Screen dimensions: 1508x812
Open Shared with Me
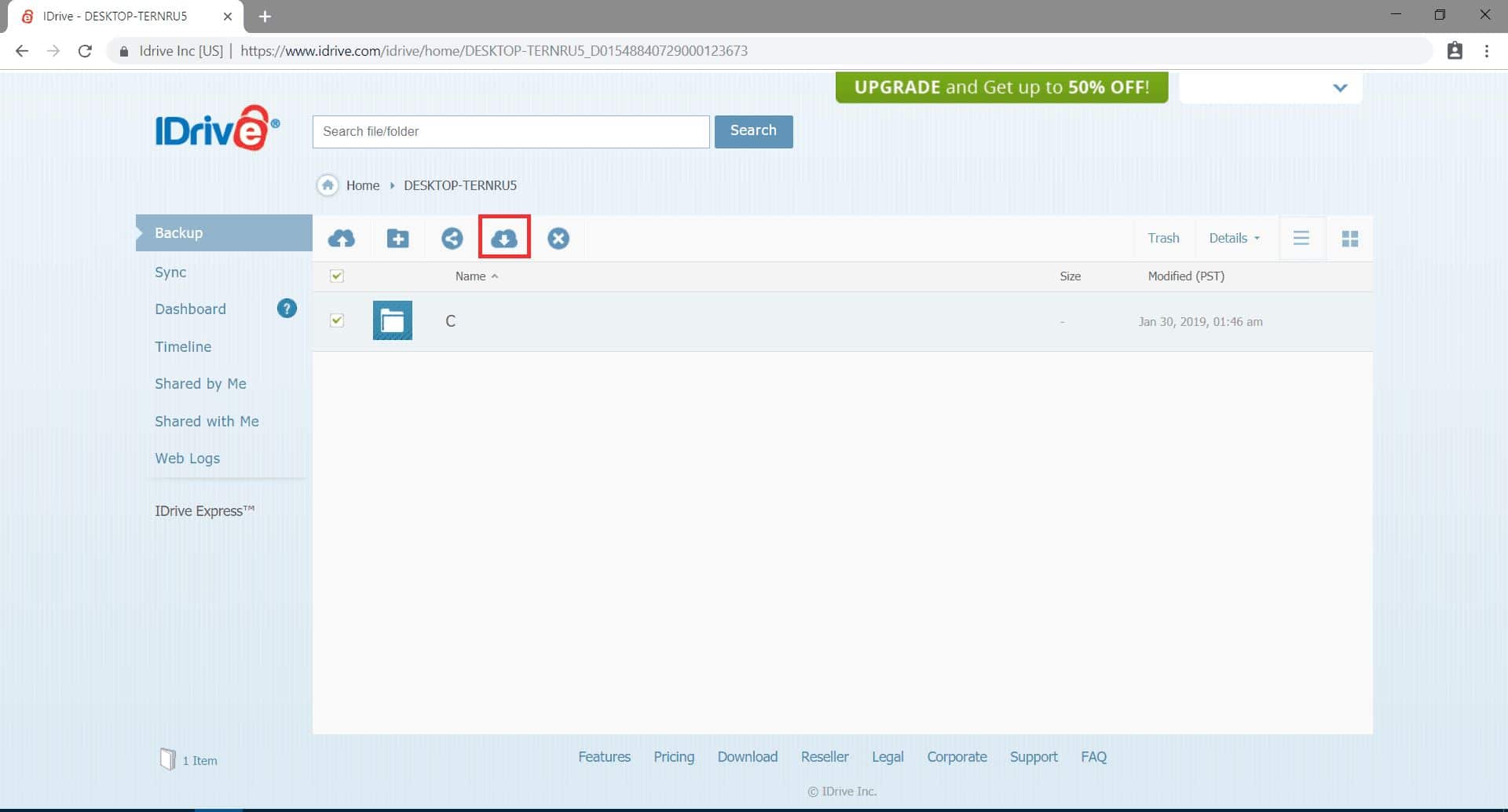[207, 421]
